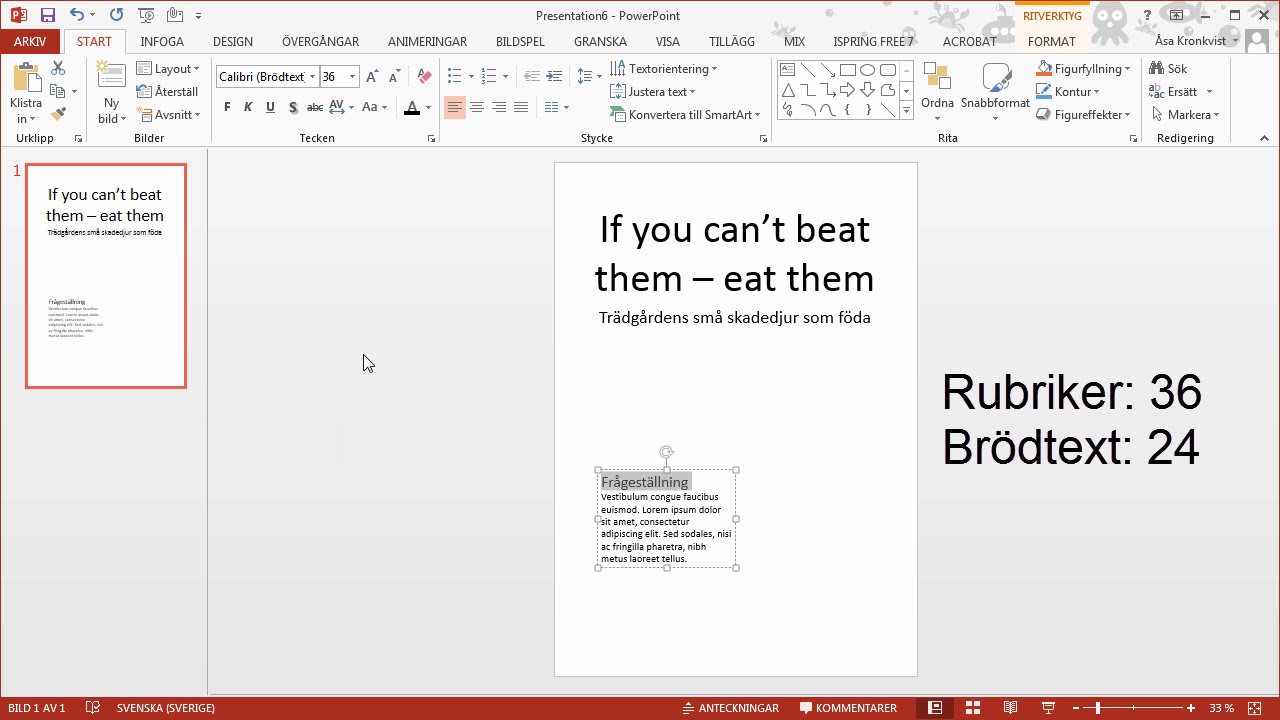Open the Layout dropdown
Screen dimensions: 1280x720
[168, 69]
